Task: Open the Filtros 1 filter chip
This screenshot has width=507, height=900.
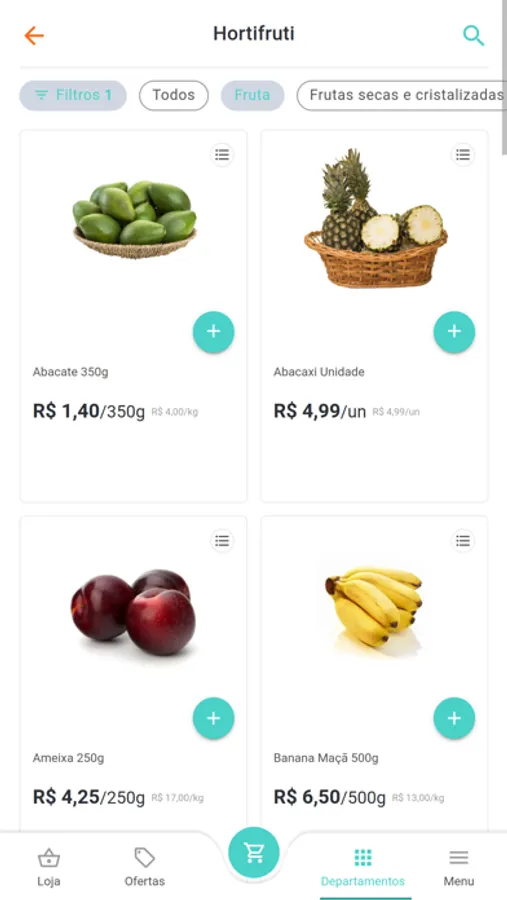Action: tap(73, 95)
